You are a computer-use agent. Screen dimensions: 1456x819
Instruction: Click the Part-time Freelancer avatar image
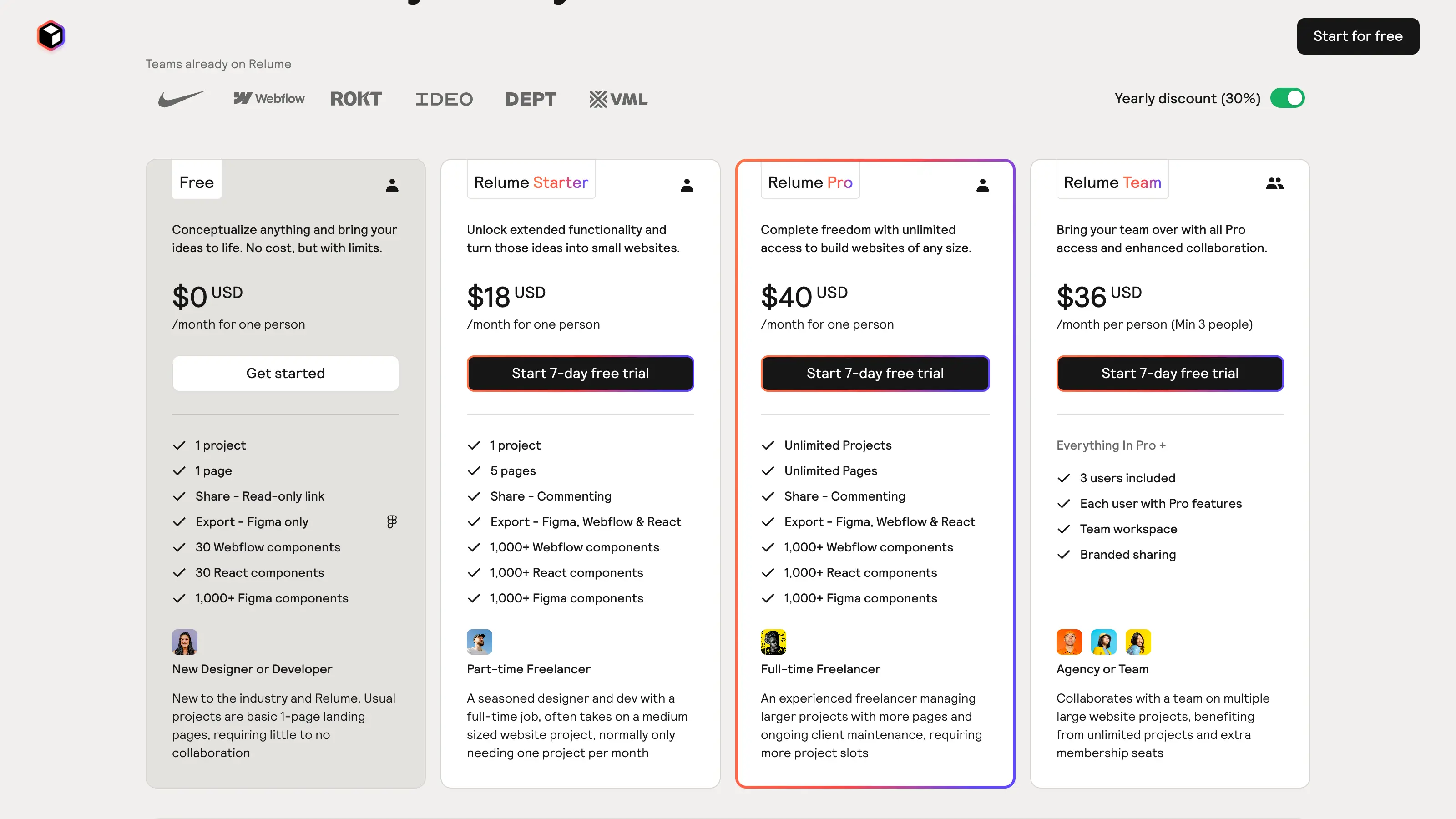(x=479, y=642)
